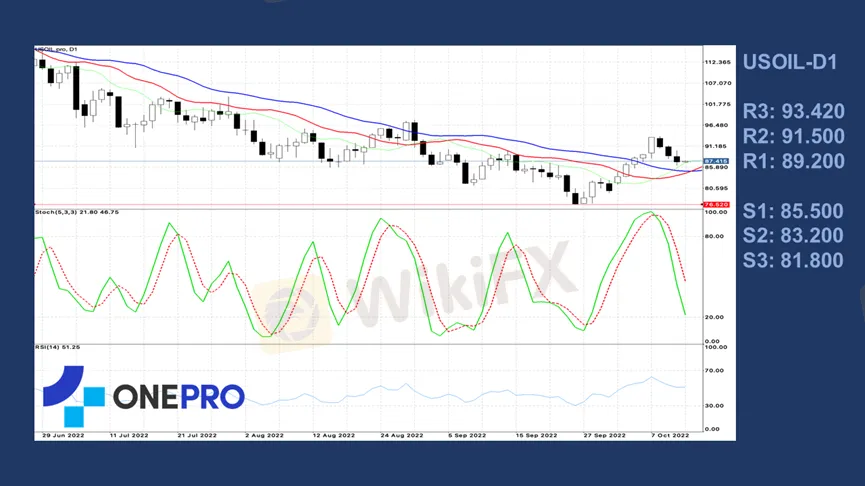Click the 29 Jun 2022 date marker

pyautogui.click(x=63, y=435)
